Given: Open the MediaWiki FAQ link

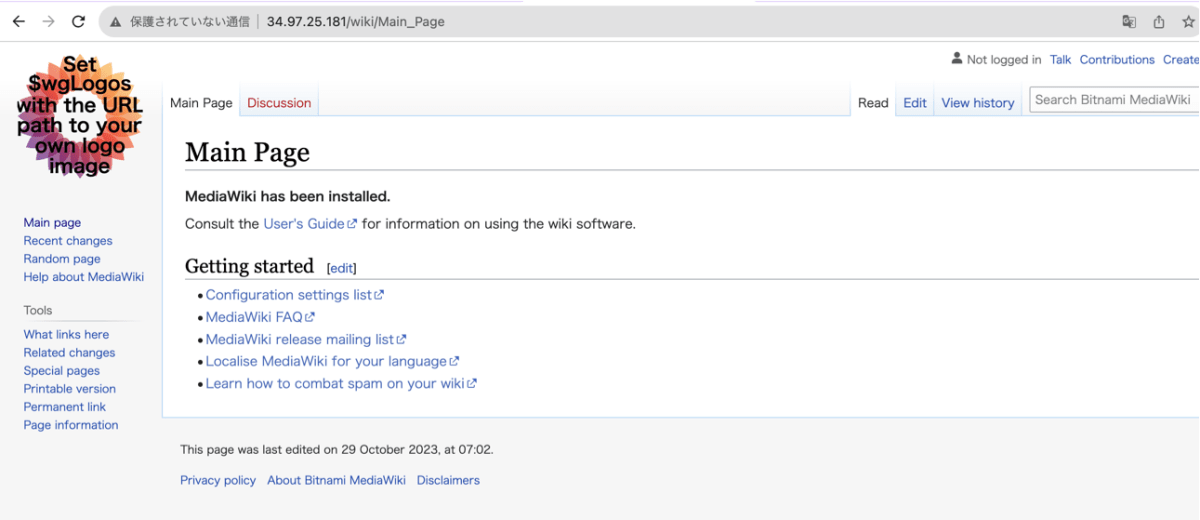Looking at the screenshot, I should (x=260, y=317).
